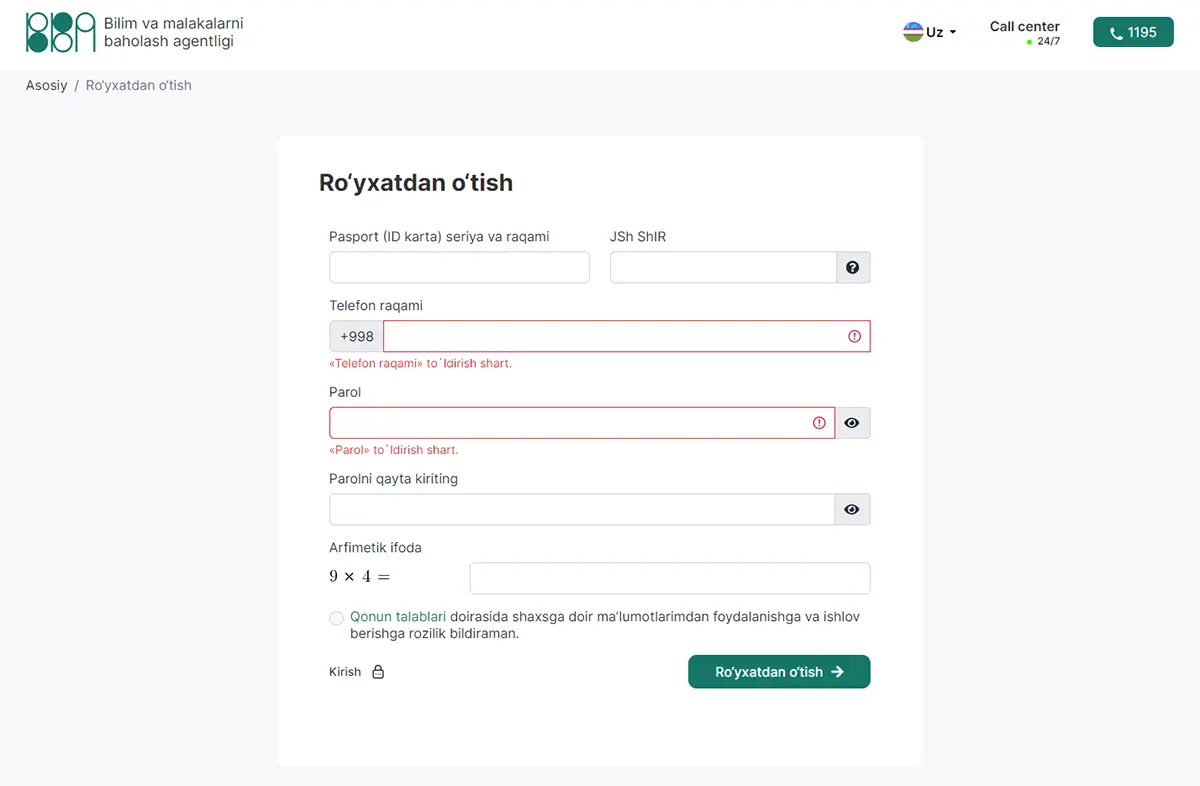The width and height of the screenshot is (1200, 786).
Task: Show the password with the Parol eye icon
Action: pyautogui.click(x=852, y=423)
